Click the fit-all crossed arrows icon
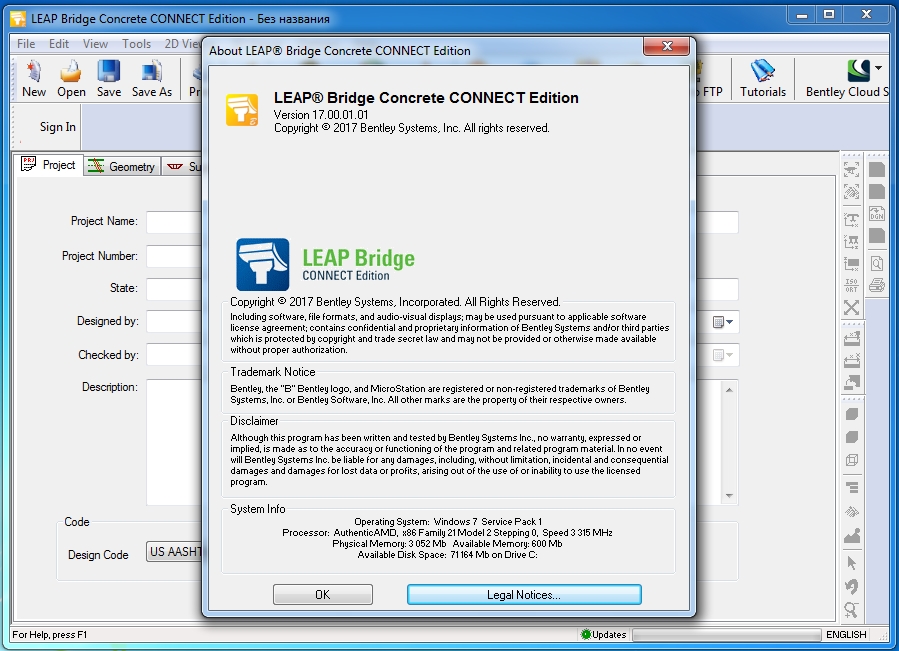 [x=851, y=308]
